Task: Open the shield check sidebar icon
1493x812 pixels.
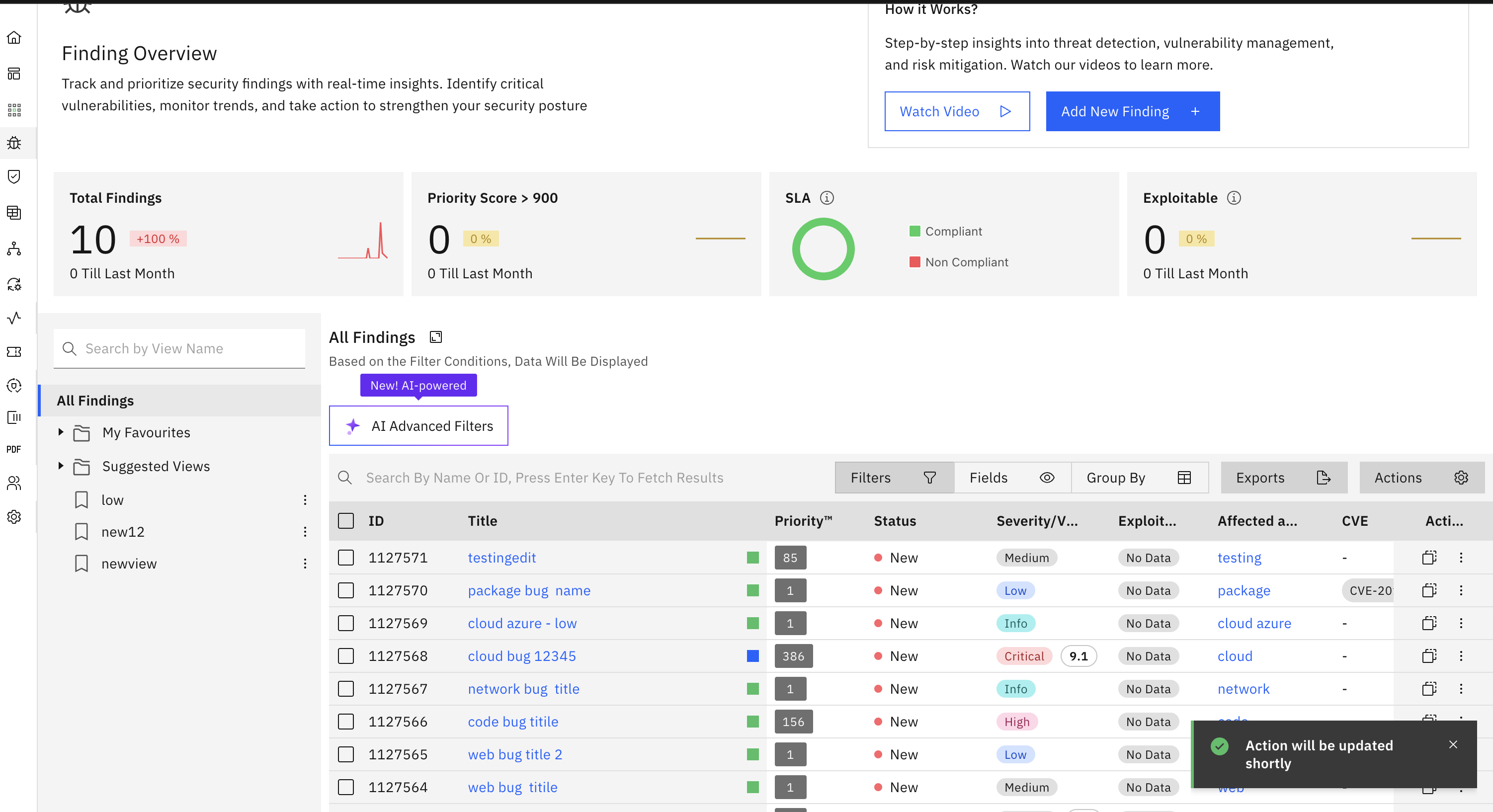Action: click(14, 177)
